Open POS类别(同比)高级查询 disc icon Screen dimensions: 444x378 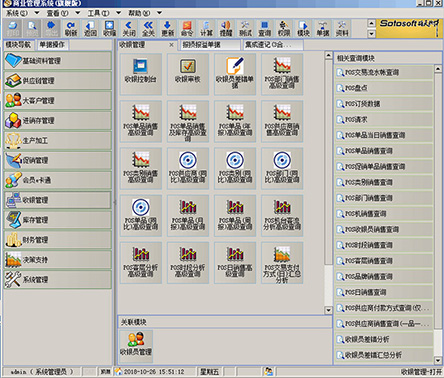point(235,169)
